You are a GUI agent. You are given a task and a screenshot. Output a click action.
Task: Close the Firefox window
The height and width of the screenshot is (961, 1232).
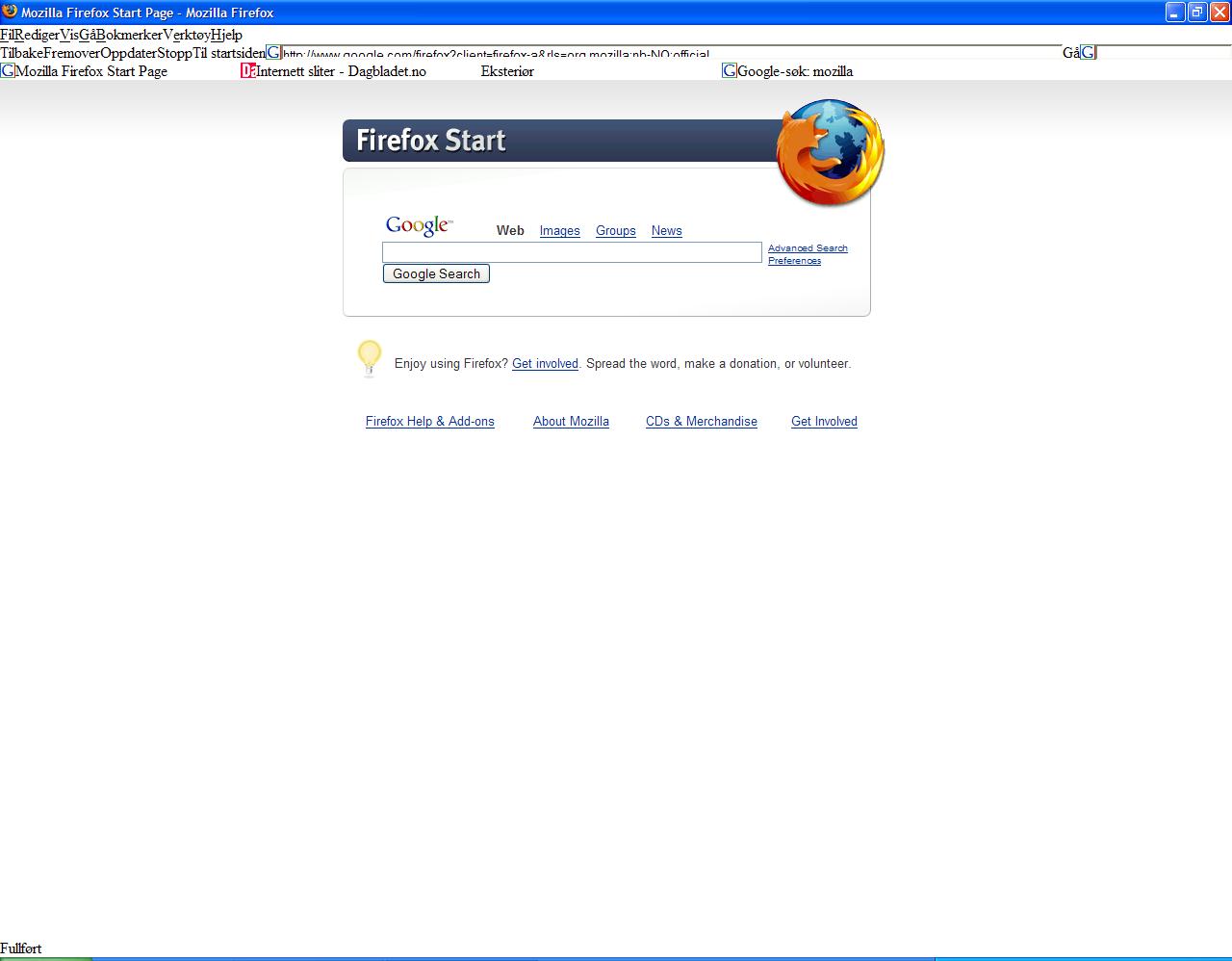[1219, 12]
